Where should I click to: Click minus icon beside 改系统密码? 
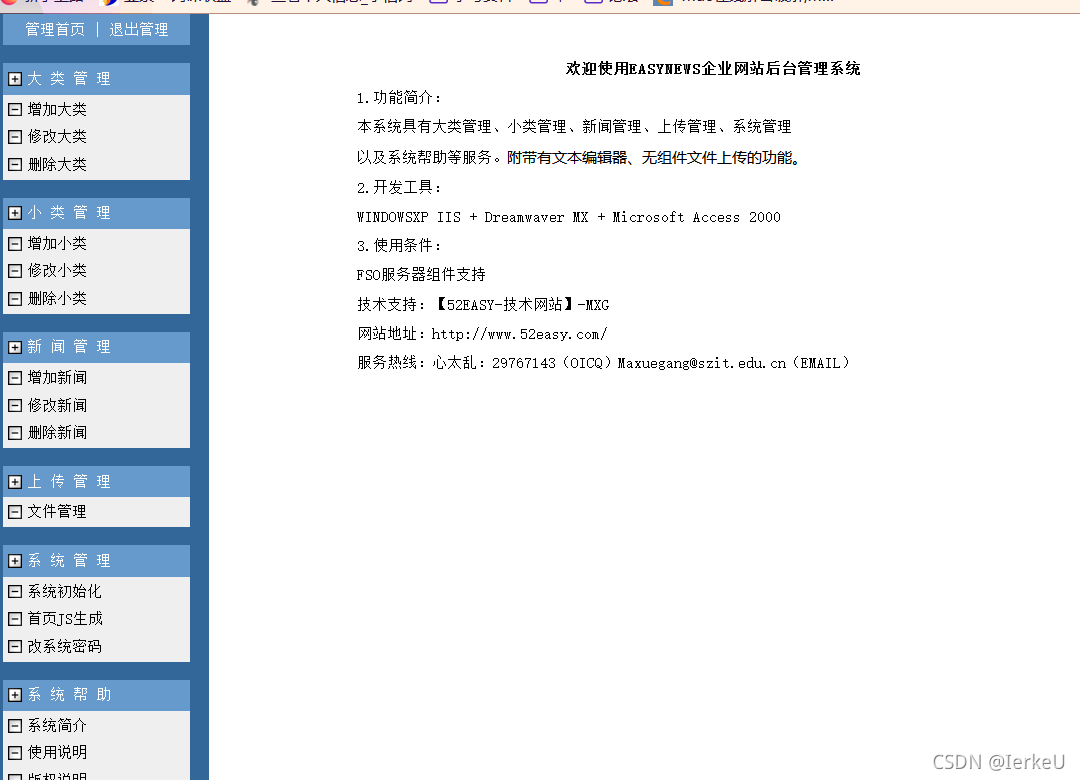(x=14, y=646)
